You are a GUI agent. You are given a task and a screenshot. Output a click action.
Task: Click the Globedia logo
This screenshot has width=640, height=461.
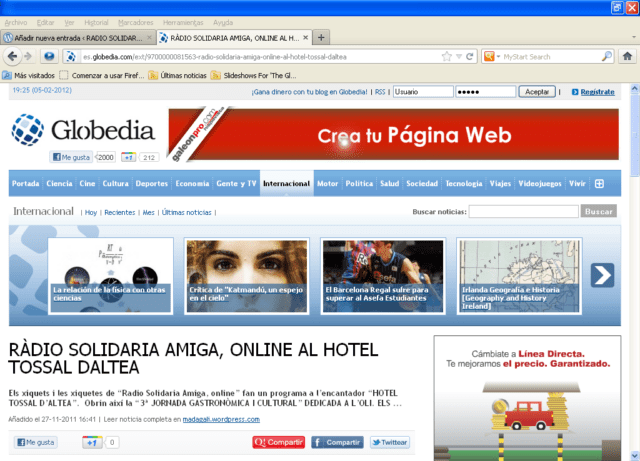(x=84, y=129)
